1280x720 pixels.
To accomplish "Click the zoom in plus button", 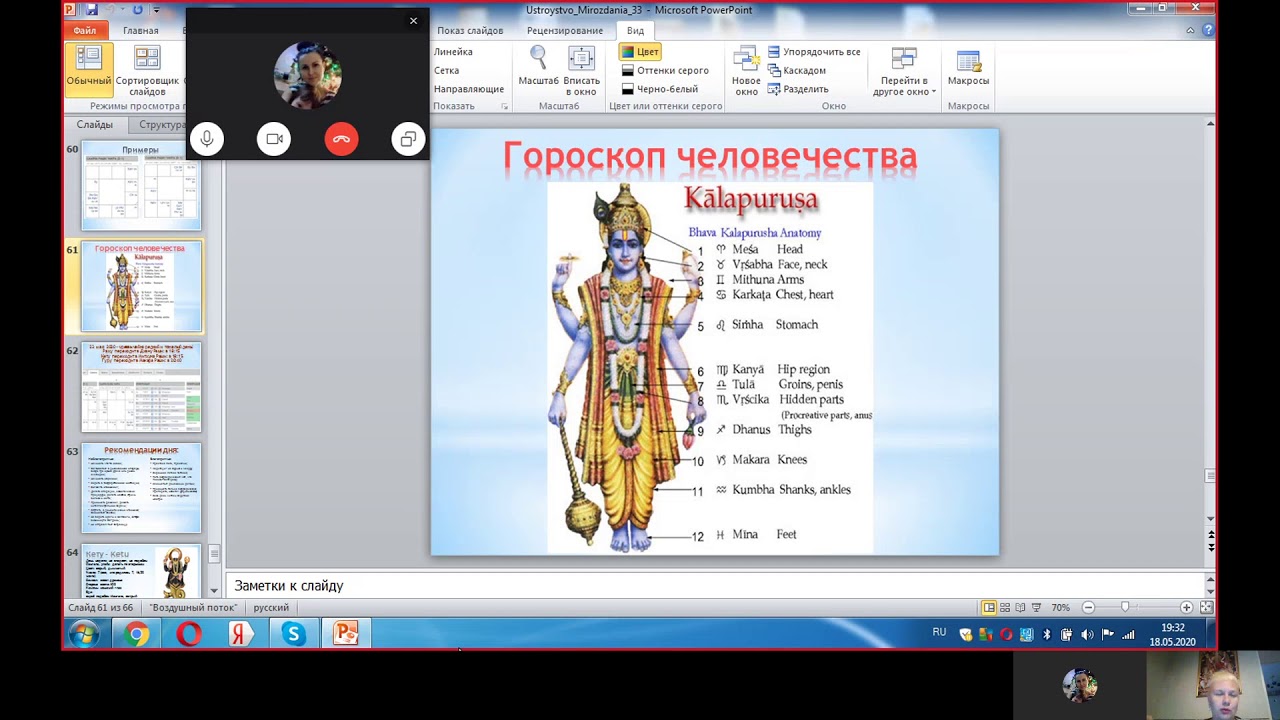I will (1186, 607).
